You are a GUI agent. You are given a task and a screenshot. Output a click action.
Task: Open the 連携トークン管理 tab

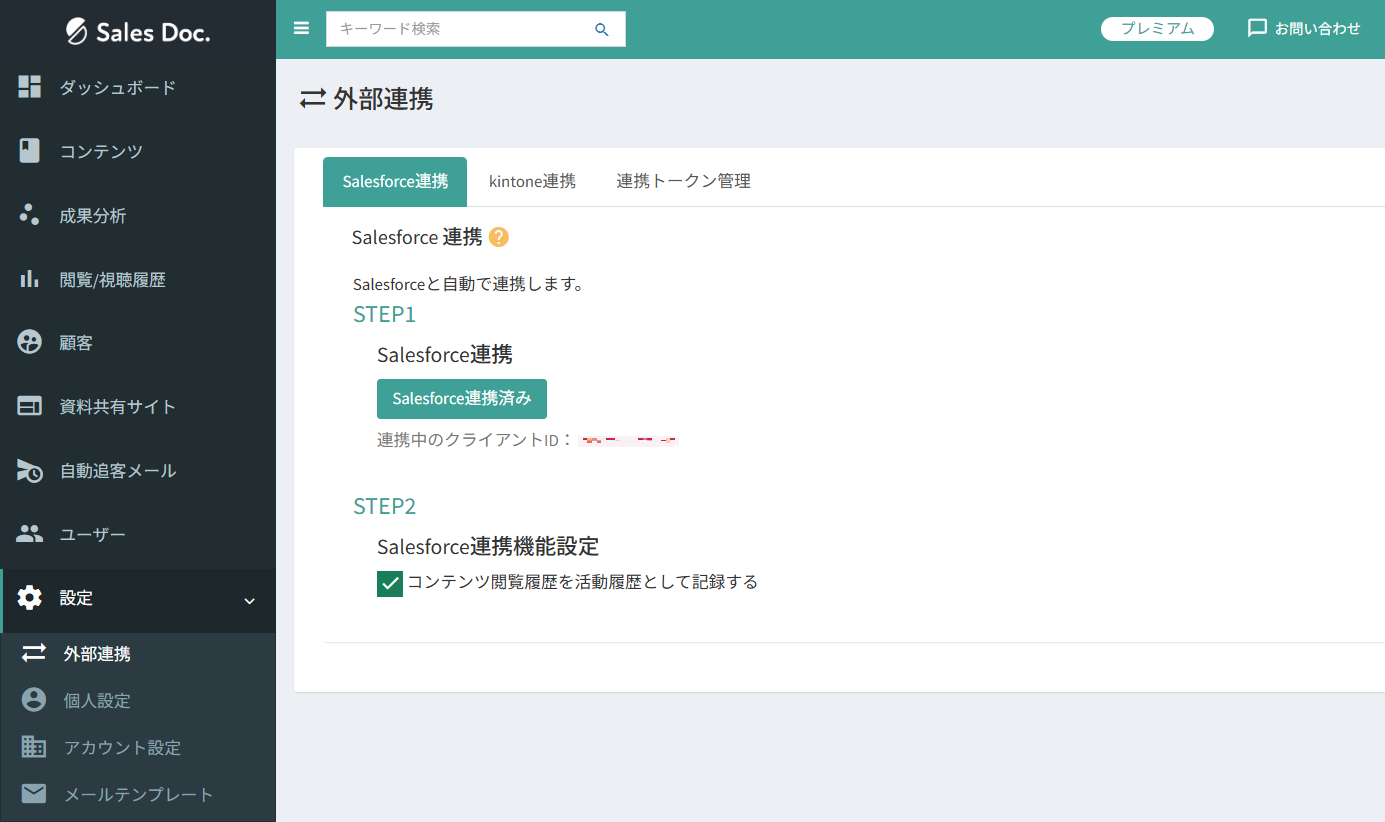684,182
